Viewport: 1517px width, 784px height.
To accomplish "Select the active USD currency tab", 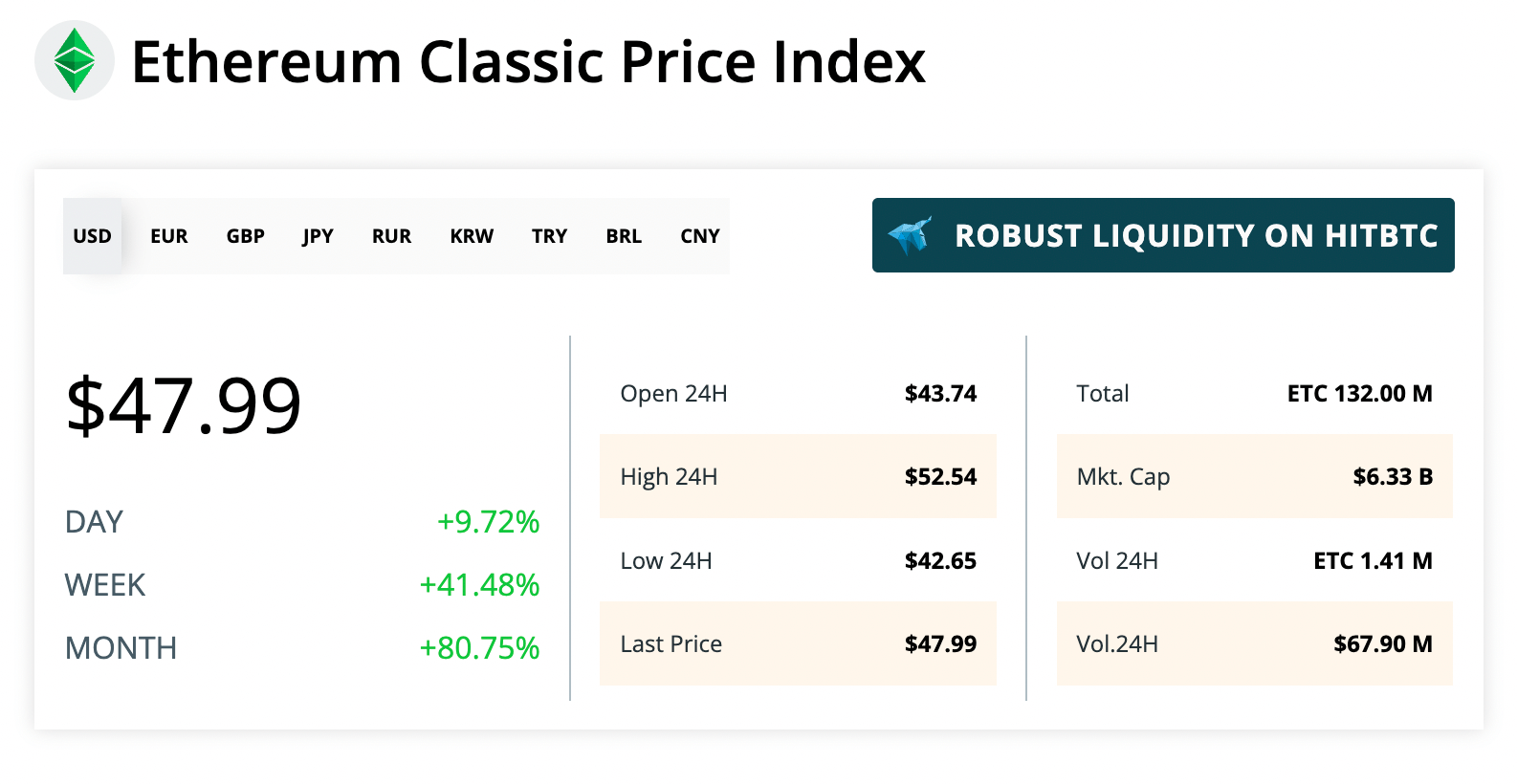I will point(92,235).
